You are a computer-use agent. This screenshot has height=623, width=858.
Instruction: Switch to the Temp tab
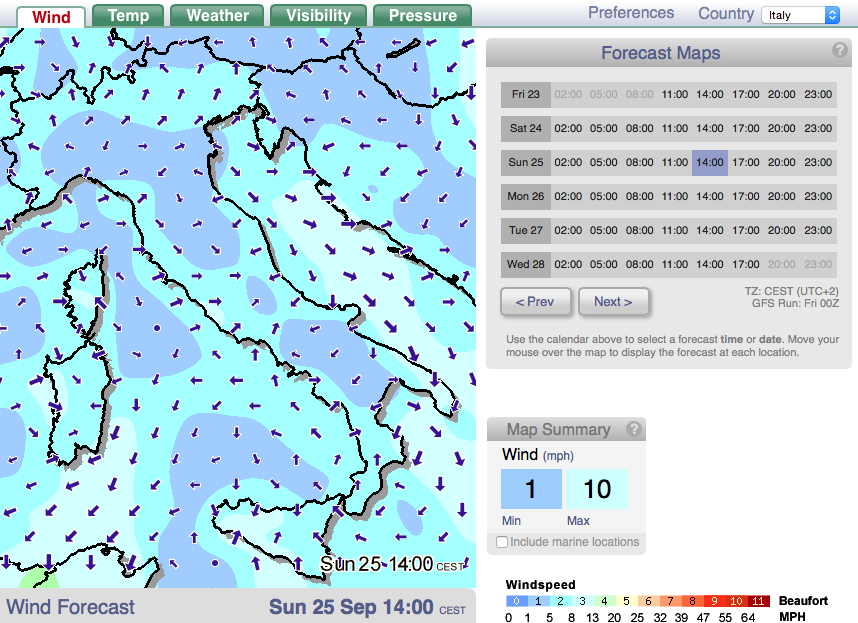pos(128,15)
